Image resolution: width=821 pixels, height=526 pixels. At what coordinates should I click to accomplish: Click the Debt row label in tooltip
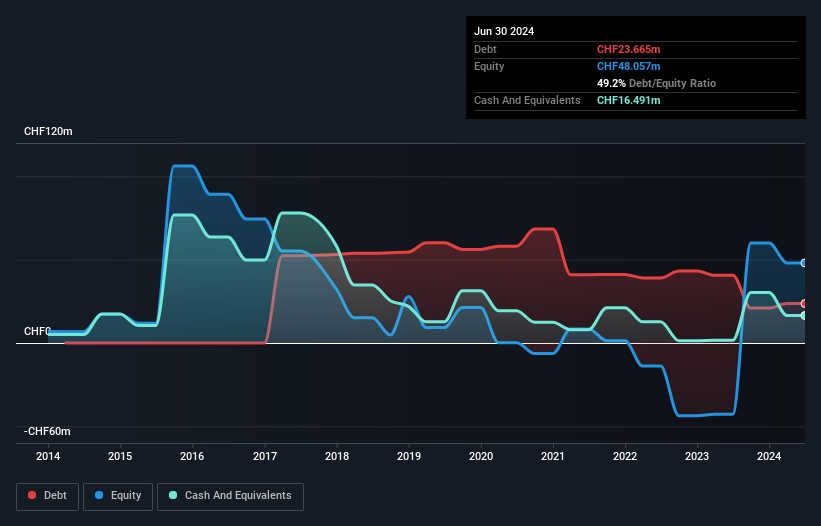point(485,49)
